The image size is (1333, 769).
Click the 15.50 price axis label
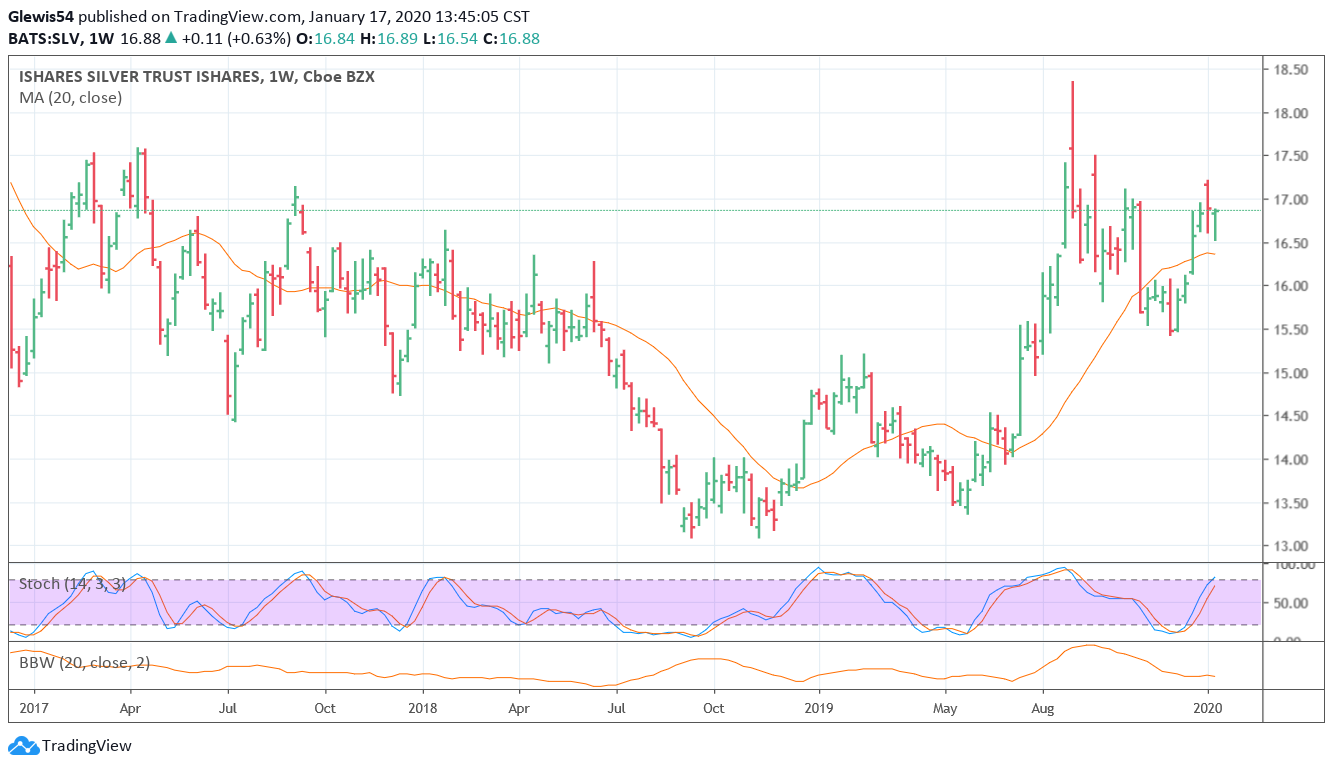coord(1290,330)
